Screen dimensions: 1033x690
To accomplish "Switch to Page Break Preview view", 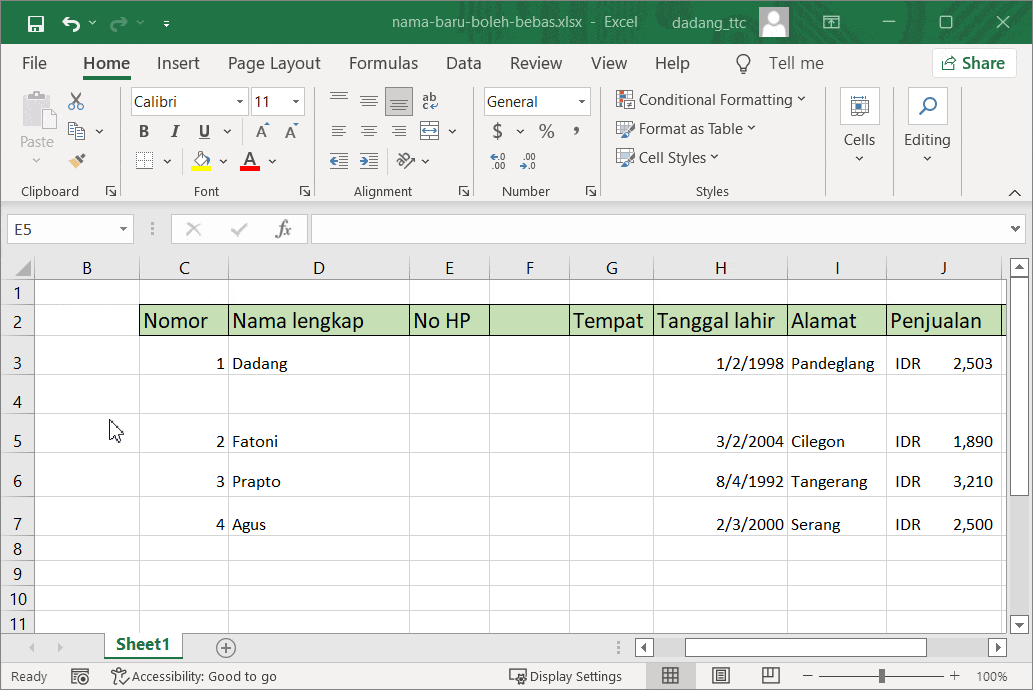I will click(x=769, y=676).
